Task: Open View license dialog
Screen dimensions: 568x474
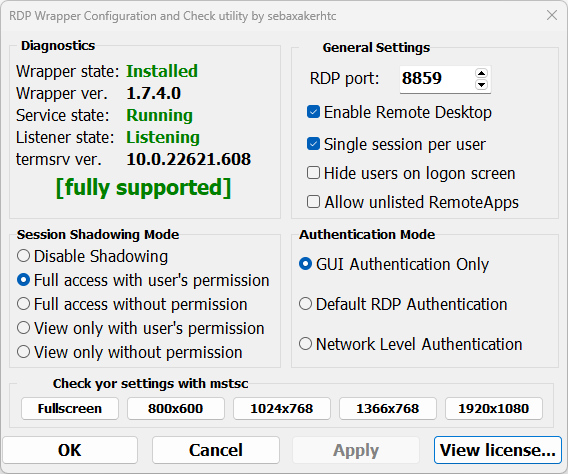Action: click(498, 450)
